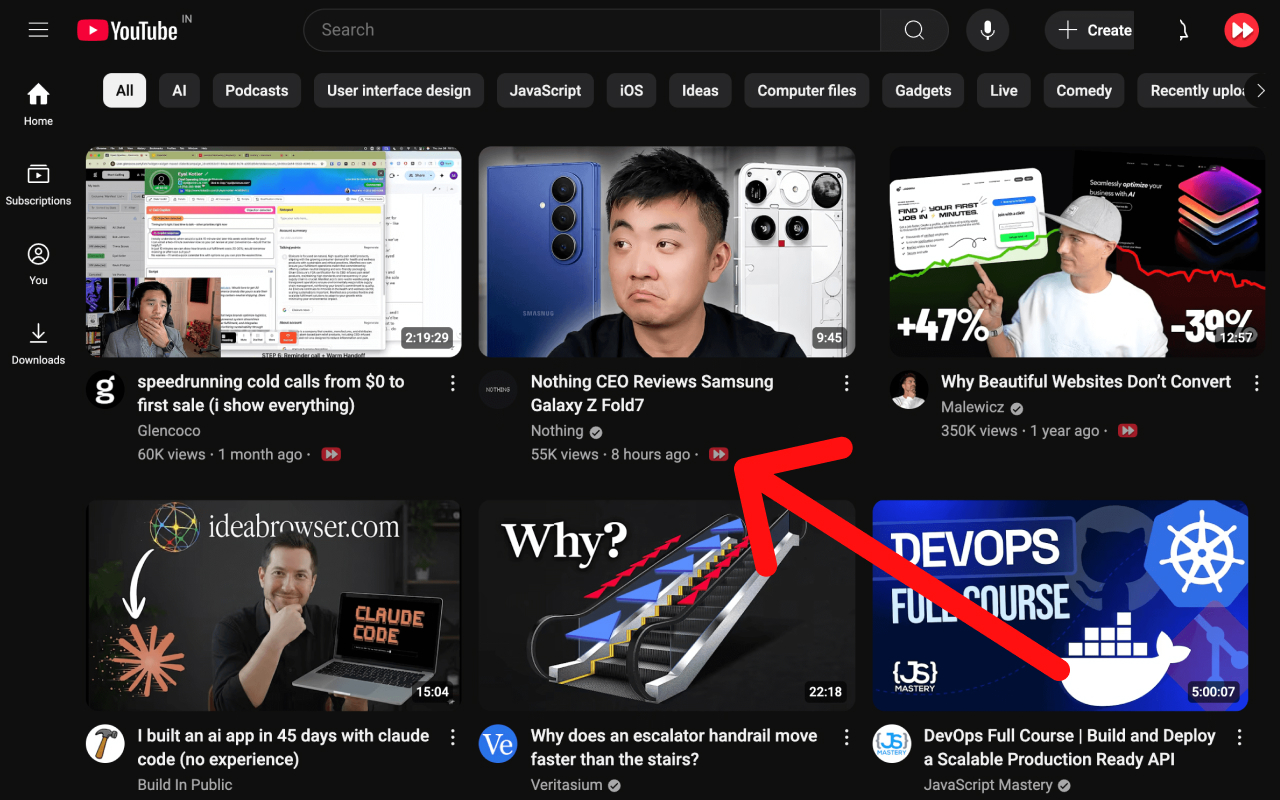This screenshot has height=800, width=1280.
Task: Open three-dot menu on DevOps Full Course video
Action: click(1239, 736)
